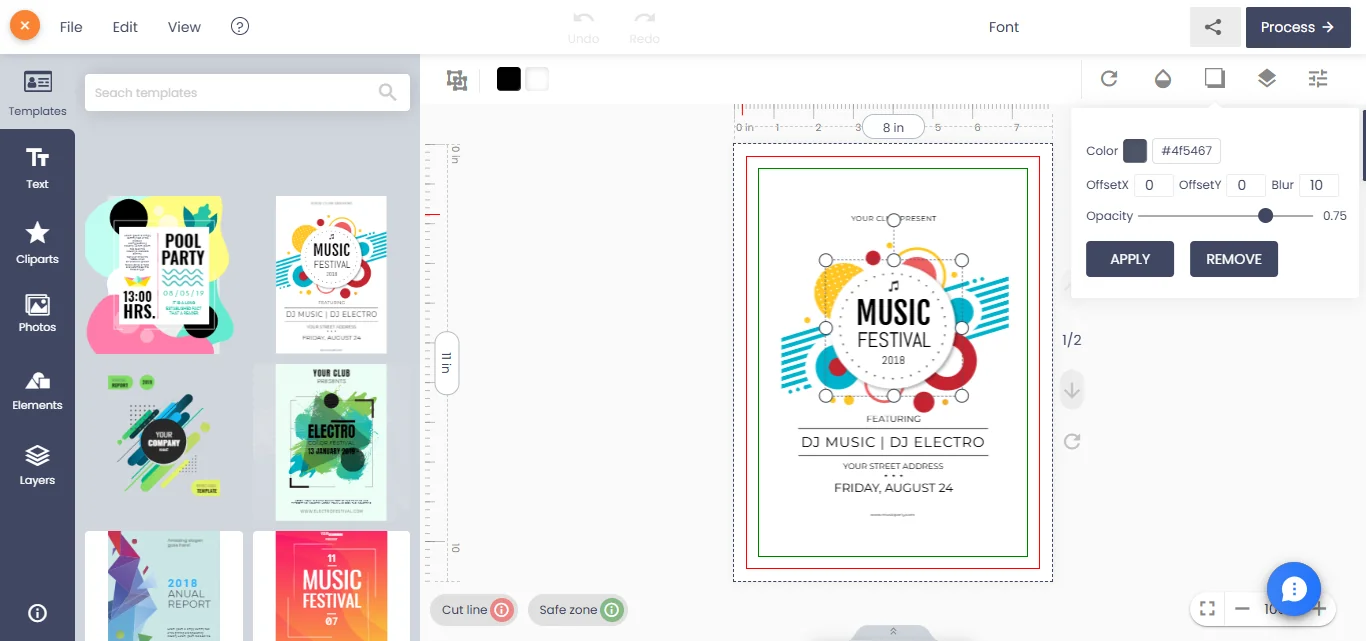Click the 8 in width label
The height and width of the screenshot is (641, 1366).
(893, 127)
